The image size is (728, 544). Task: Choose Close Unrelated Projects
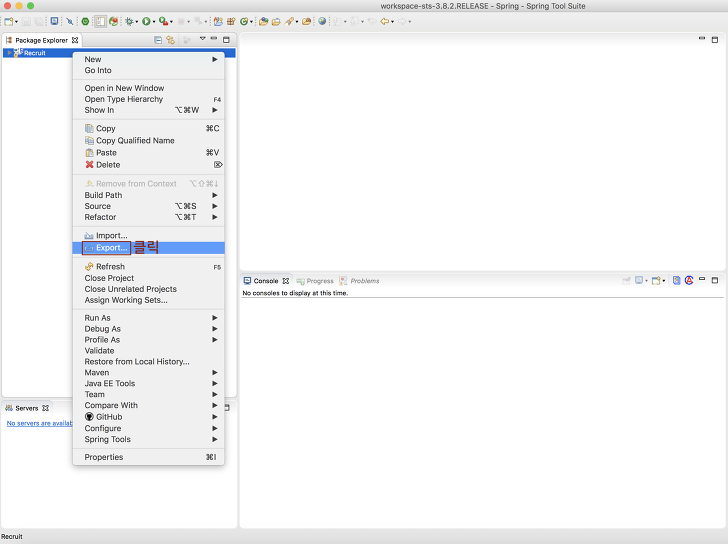pos(149,289)
